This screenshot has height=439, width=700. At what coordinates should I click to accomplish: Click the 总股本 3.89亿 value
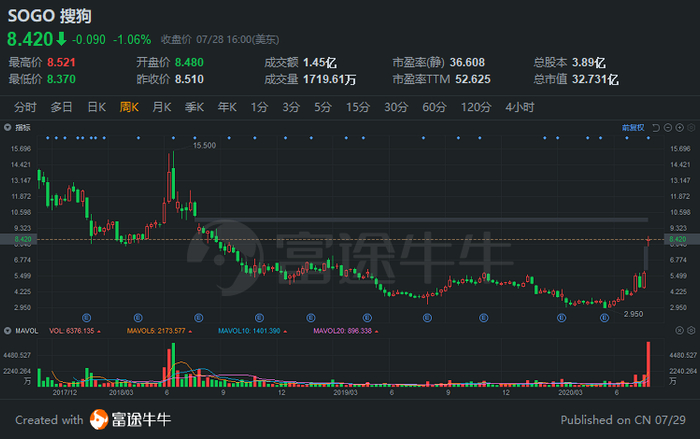pos(589,63)
